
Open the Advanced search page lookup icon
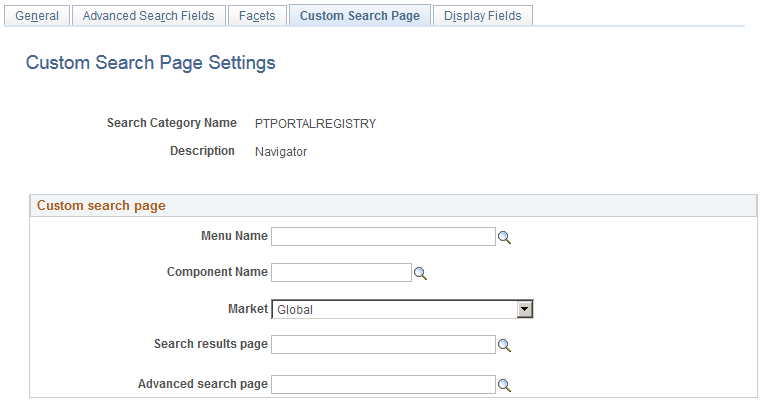coord(505,385)
